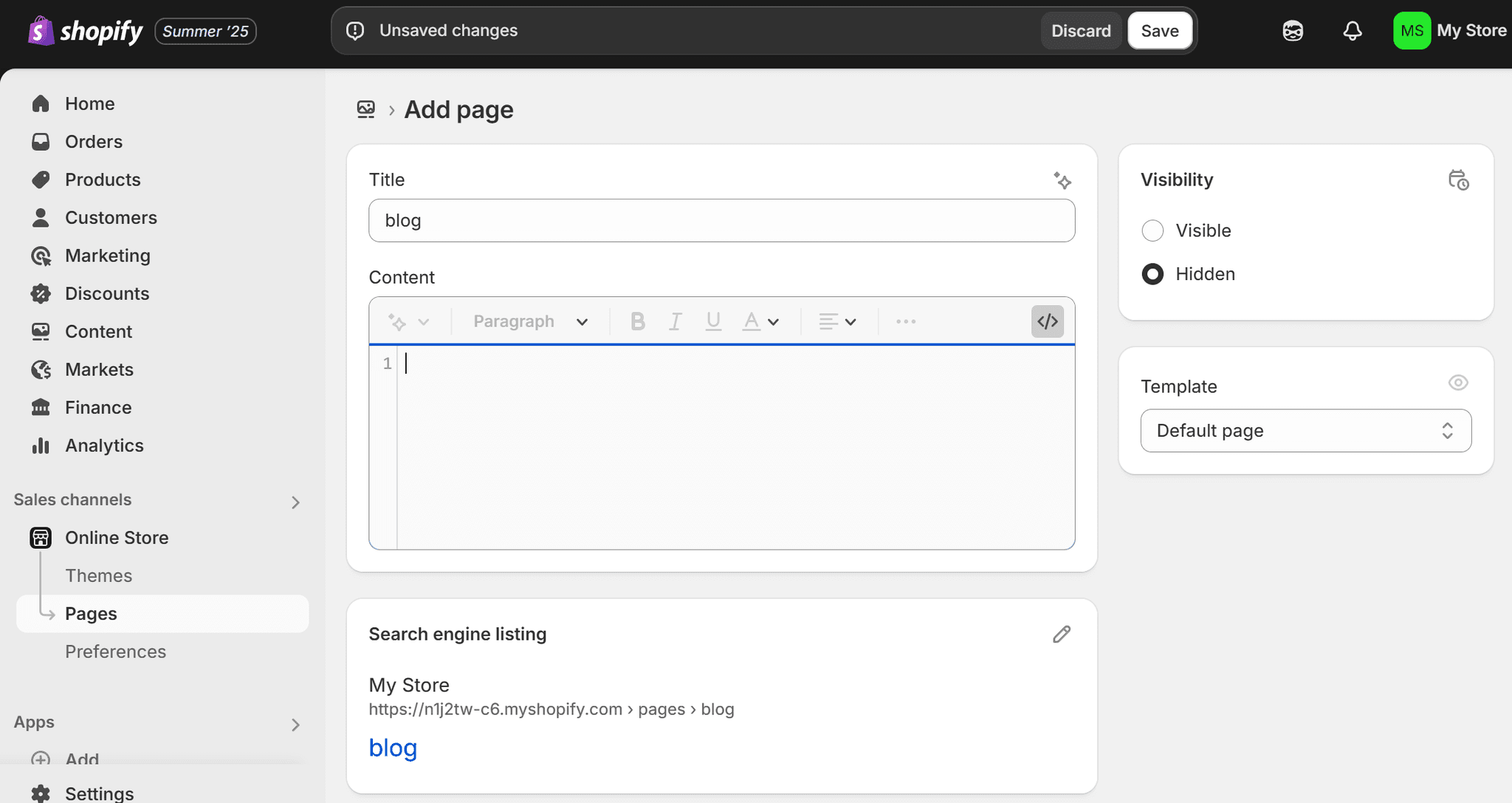Viewport: 1512px width, 803px height.
Task: Click the Customers person icon
Action: 41,217
